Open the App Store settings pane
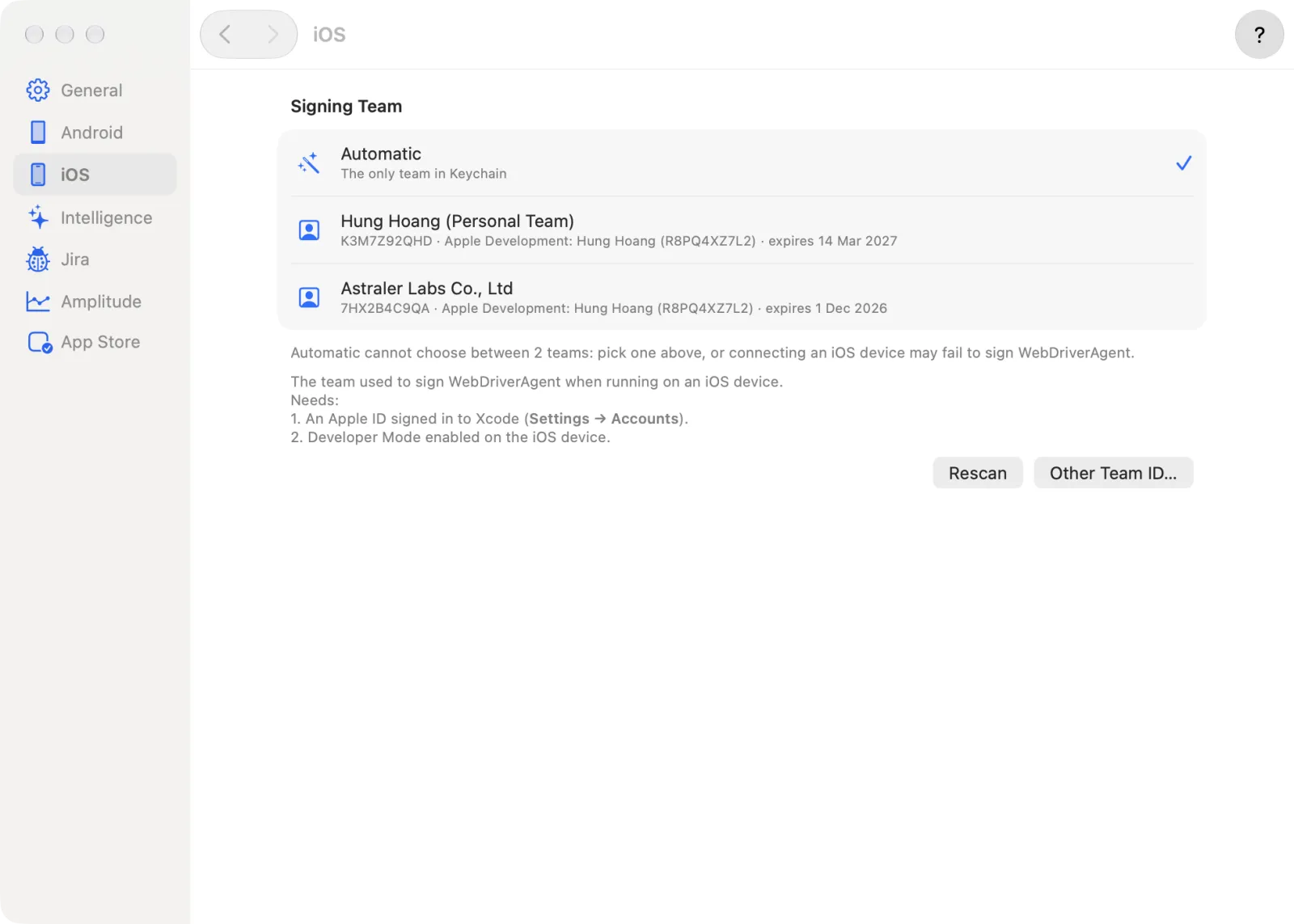 (95, 343)
